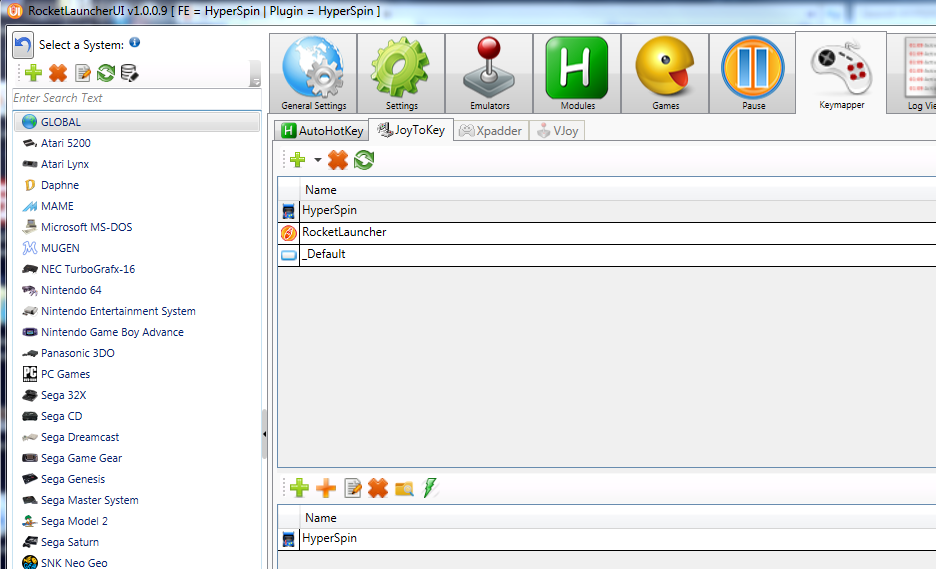This screenshot has height=569, width=936.
Task: Switch to the Xpadder tab
Action: click(491, 131)
